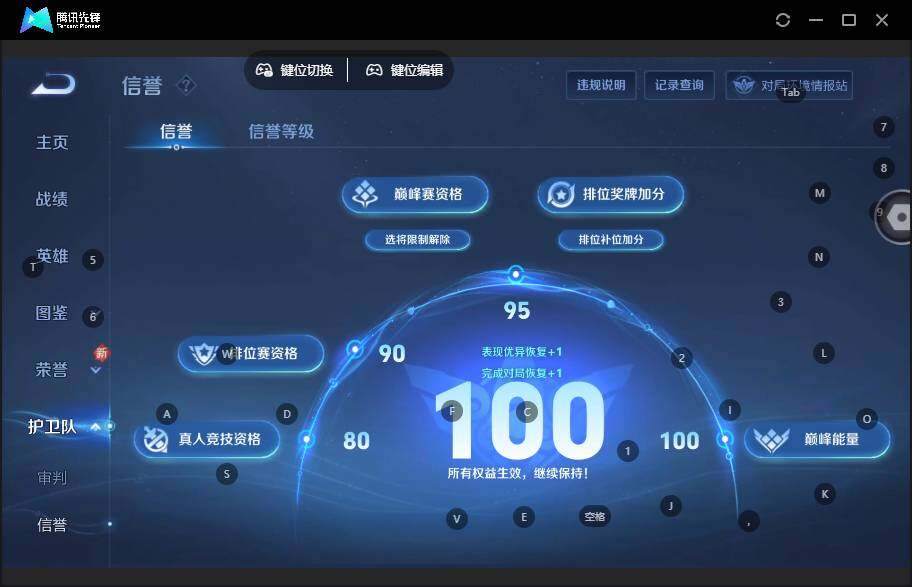The width and height of the screenshot is (912, 587).
Task: Click the gamepad icon for 键位切换
Action: (263, 70)
